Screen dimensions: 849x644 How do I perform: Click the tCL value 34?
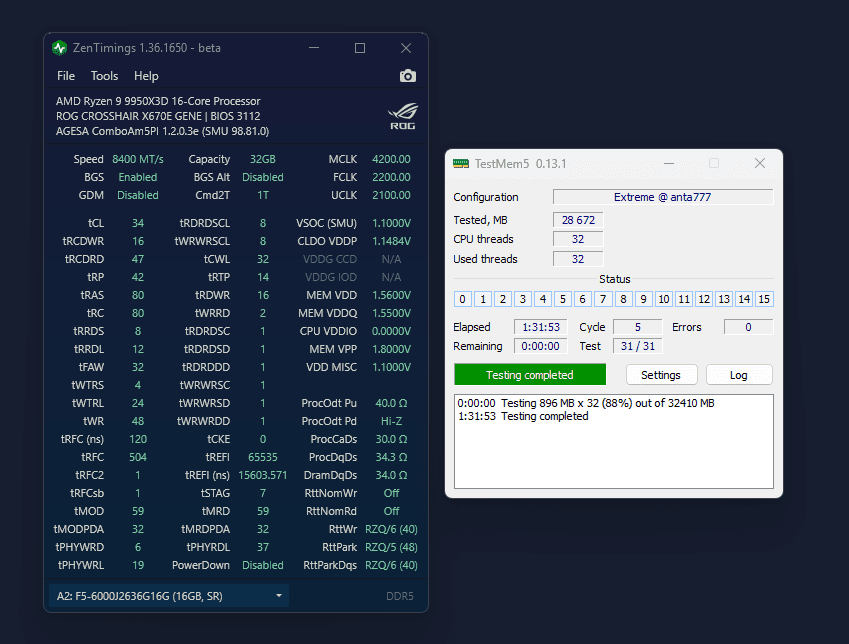click(138, 223)
